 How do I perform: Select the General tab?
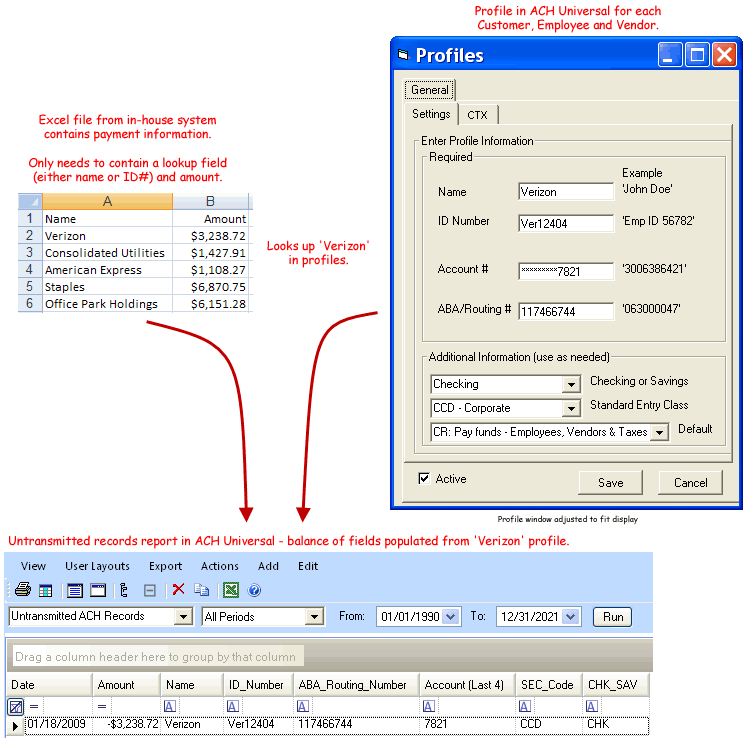click(430, 90)
